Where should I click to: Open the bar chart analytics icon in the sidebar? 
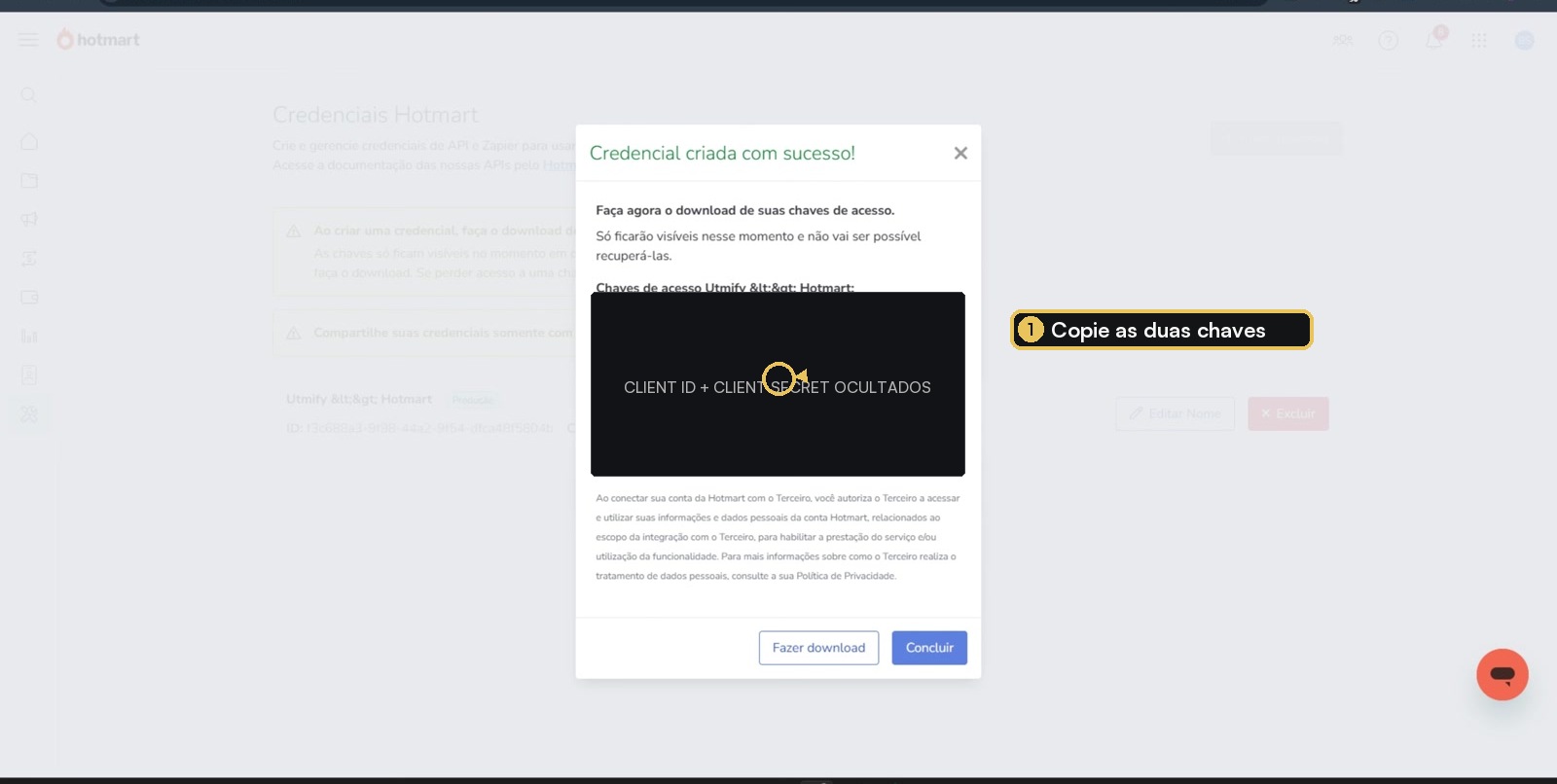tap(29, 336)
